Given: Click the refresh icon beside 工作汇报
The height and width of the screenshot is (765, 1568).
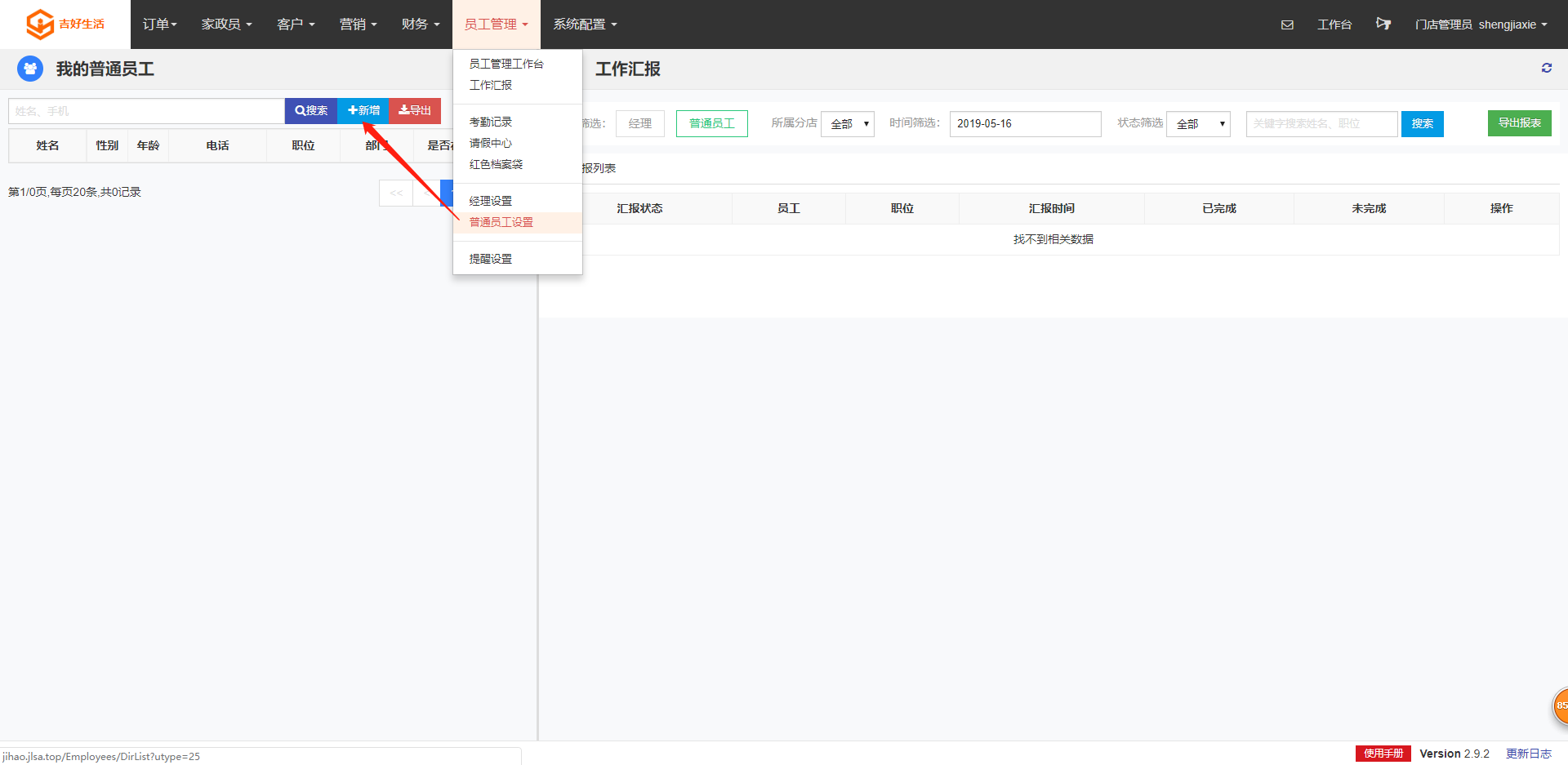Looking at the screenshot, I should coord(1547,68).
